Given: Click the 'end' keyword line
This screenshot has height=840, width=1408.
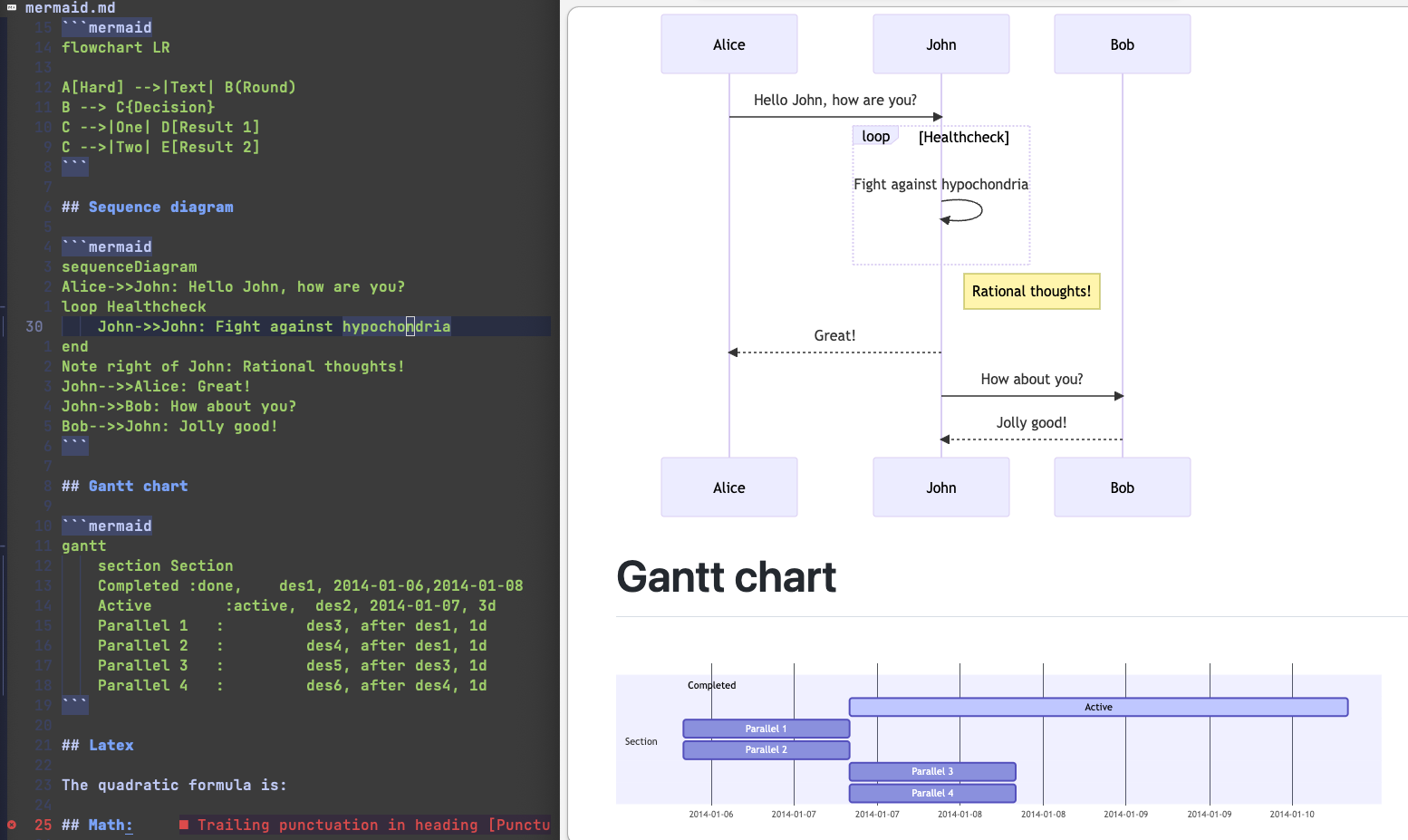Looking at the screenshot, I should pyautogui.click(x=75, y=346).
